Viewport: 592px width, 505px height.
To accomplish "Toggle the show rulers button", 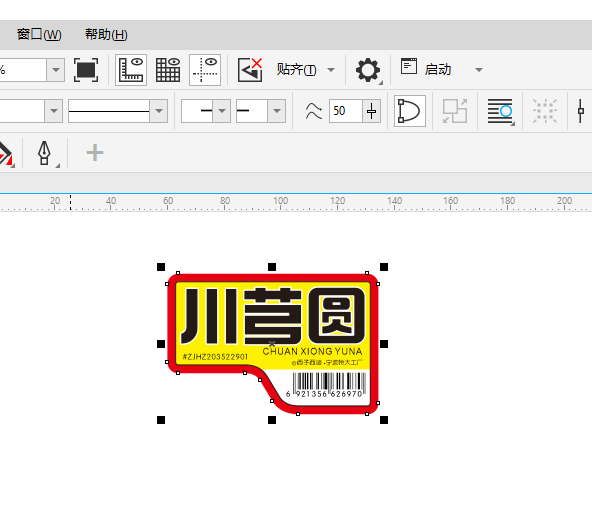I will [131, 70].
